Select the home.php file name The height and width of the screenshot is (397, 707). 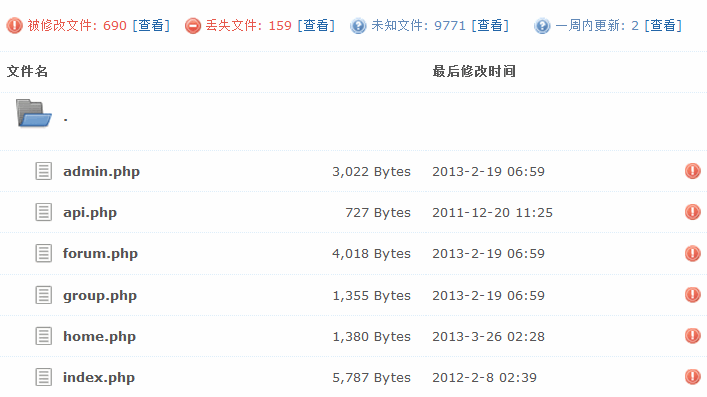99,337
